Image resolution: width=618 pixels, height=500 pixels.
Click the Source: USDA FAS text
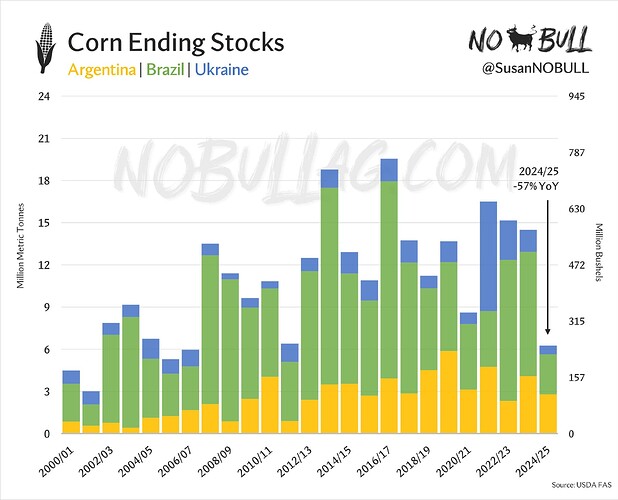click(581, 485)
